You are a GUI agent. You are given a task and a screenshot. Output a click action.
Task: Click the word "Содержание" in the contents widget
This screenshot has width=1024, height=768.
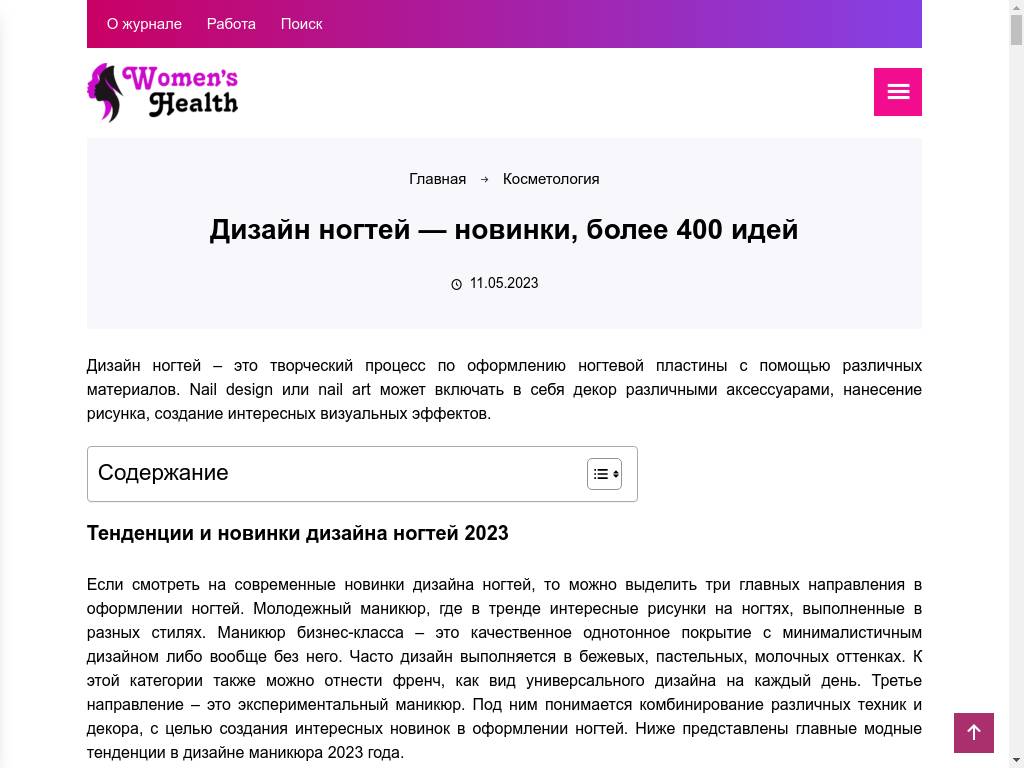tap(163, 472)
